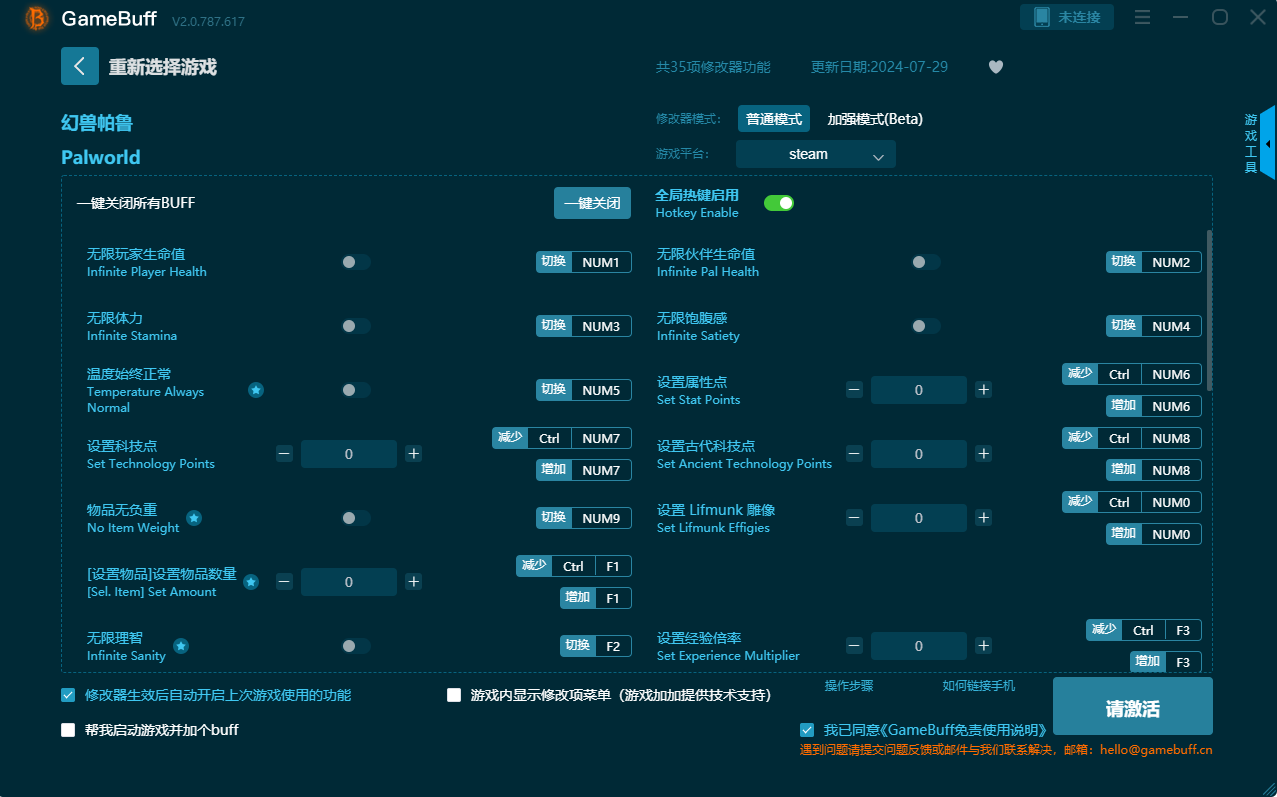1277x797 pixels.
Task: Increase Set Lifmunk Effigies value
Action: pyautogui.click(x=984, y=518)
